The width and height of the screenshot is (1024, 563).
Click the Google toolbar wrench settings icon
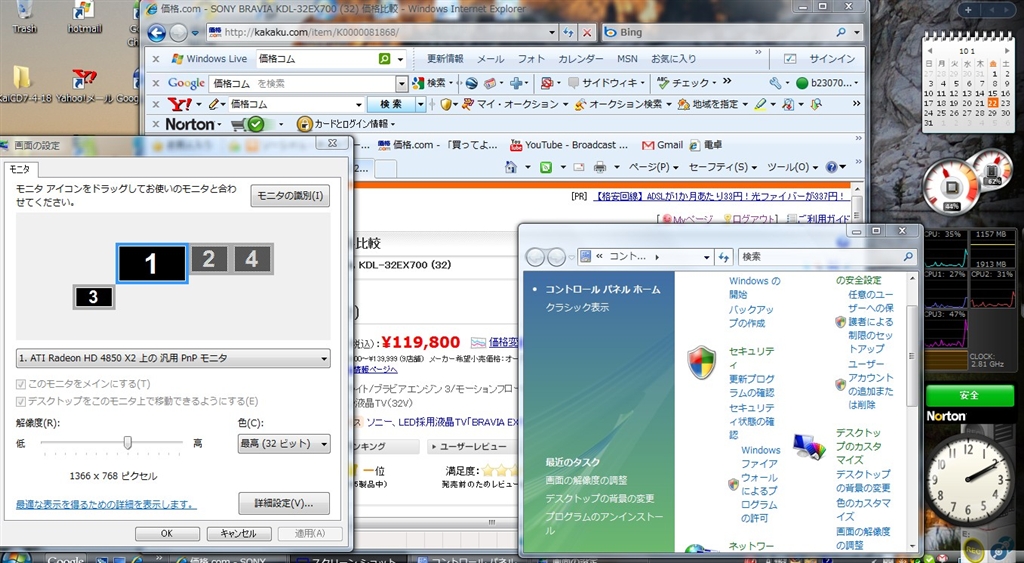[x=775, y=83]
